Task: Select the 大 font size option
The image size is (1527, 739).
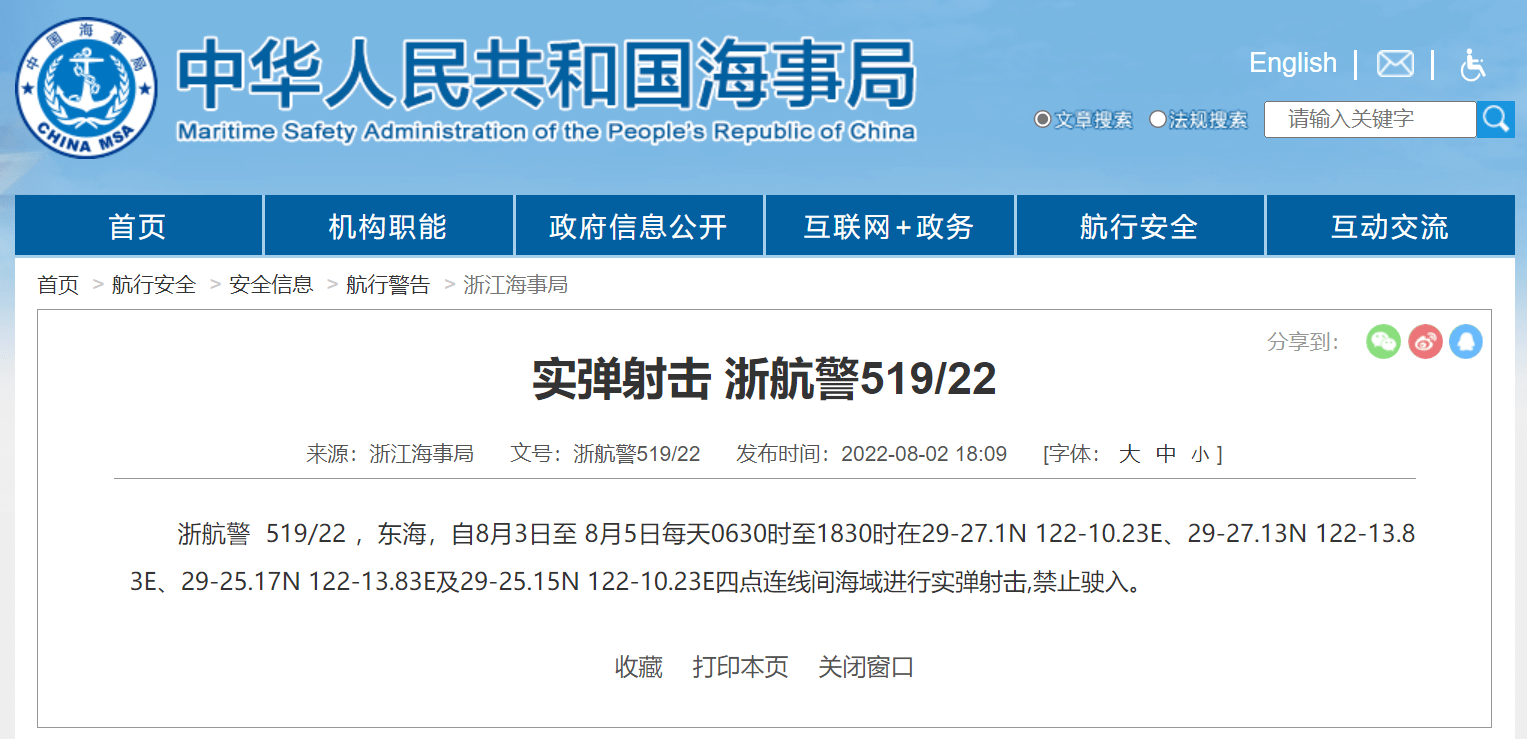Action: tap(1129, 454)
